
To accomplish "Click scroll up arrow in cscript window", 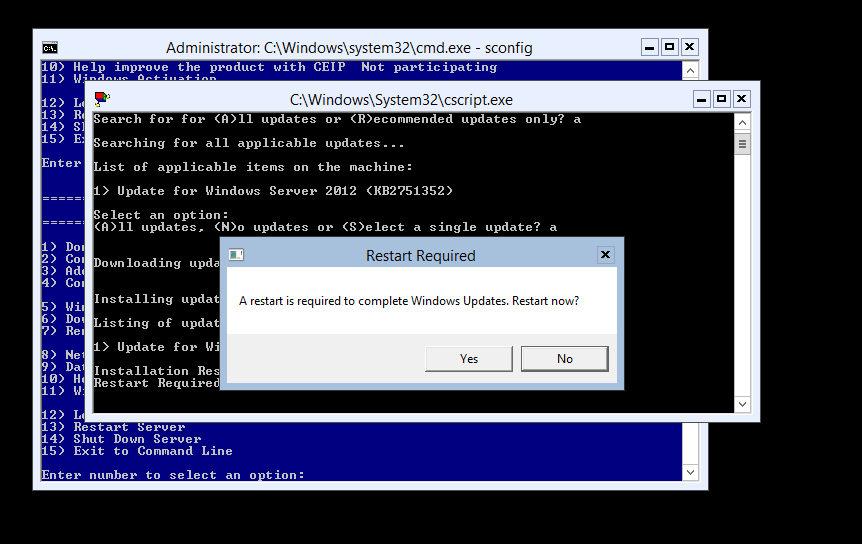I will point(742,123).
